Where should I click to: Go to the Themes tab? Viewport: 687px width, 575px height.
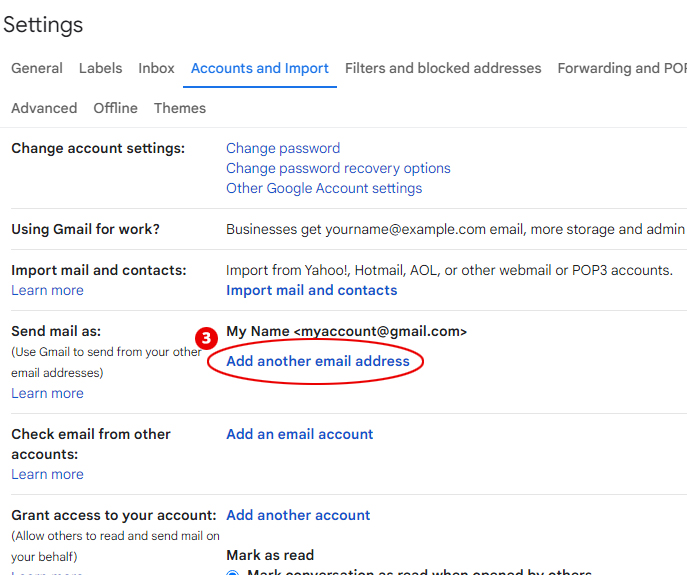click(180, 108)
